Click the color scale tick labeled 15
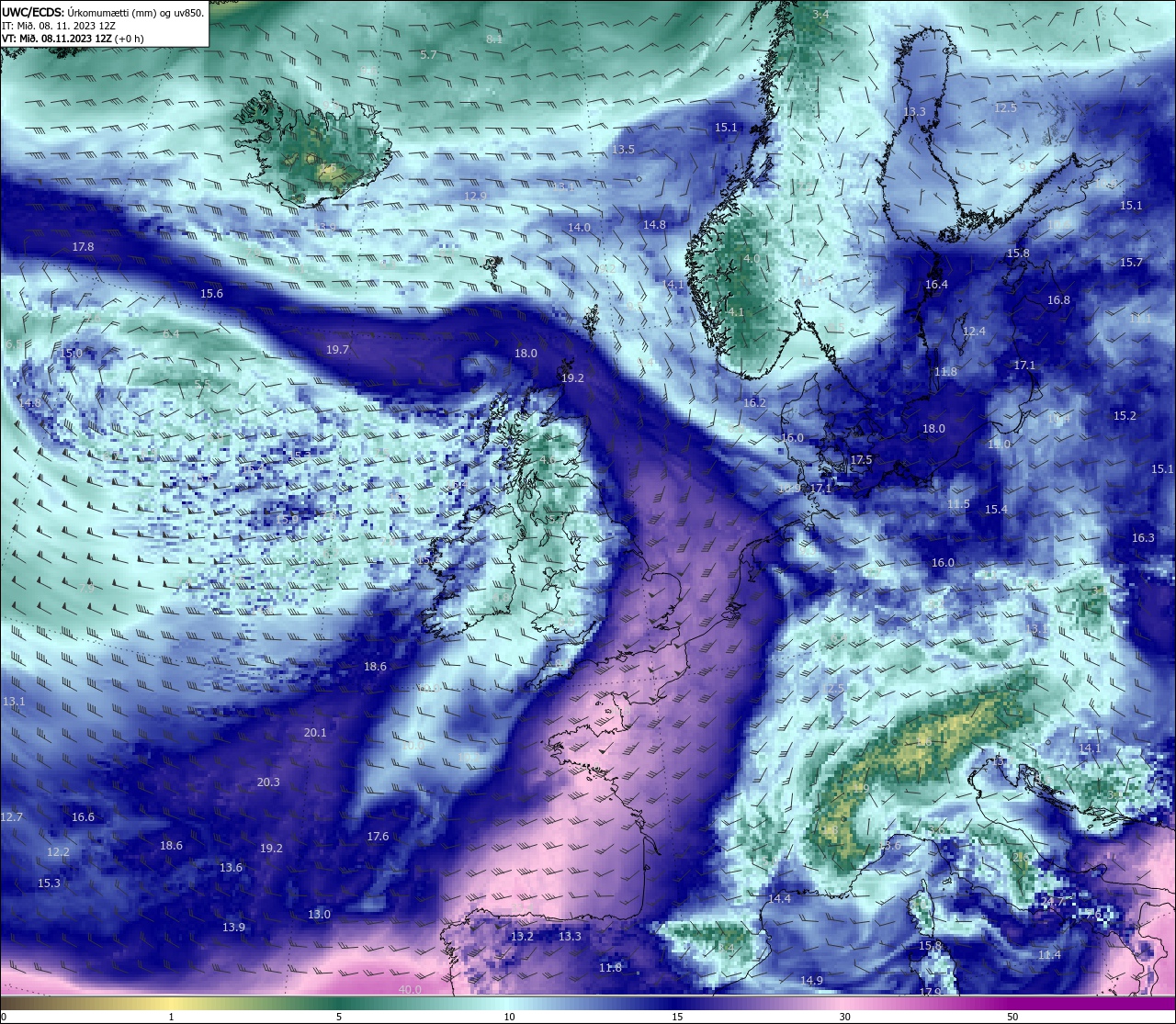1176x1024 pixels. (x=676, y=1017)
